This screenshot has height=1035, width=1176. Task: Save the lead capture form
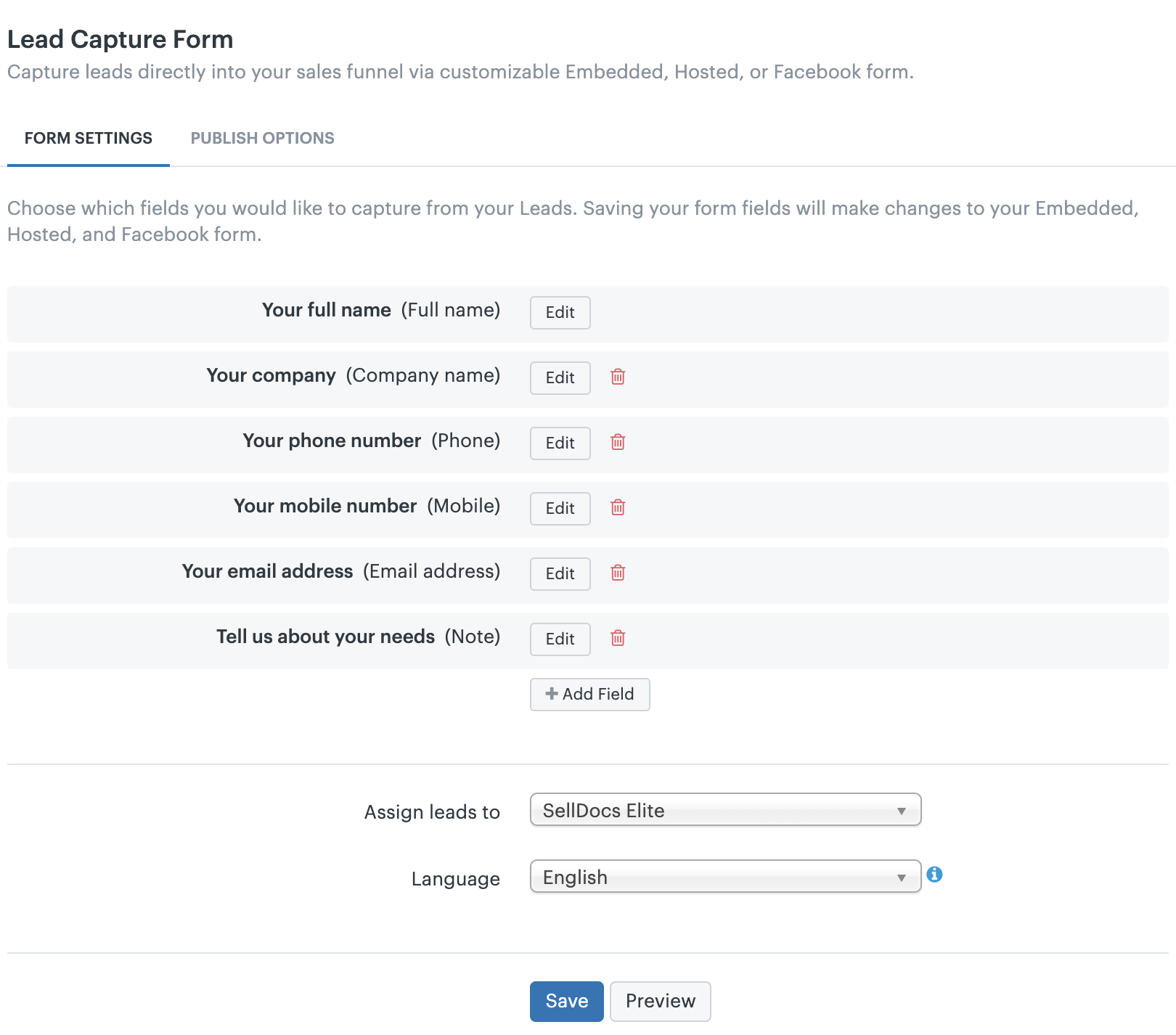pyautogui.click(x=566, y=1002)
